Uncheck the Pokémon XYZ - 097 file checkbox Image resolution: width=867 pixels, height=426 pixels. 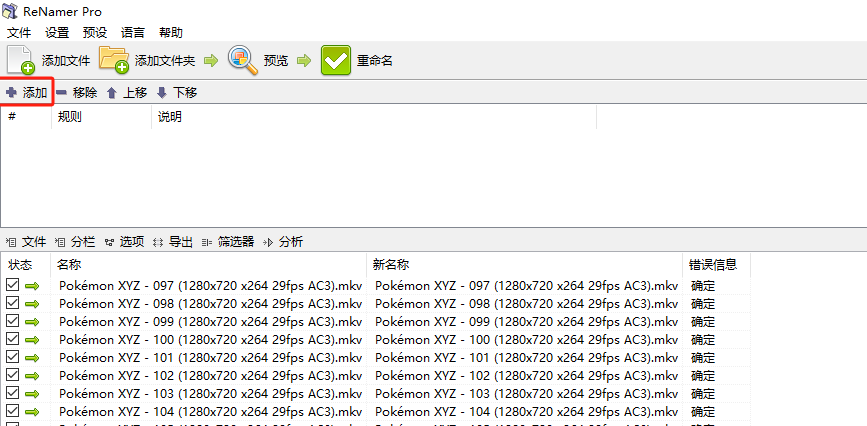(x=12, y=285)
